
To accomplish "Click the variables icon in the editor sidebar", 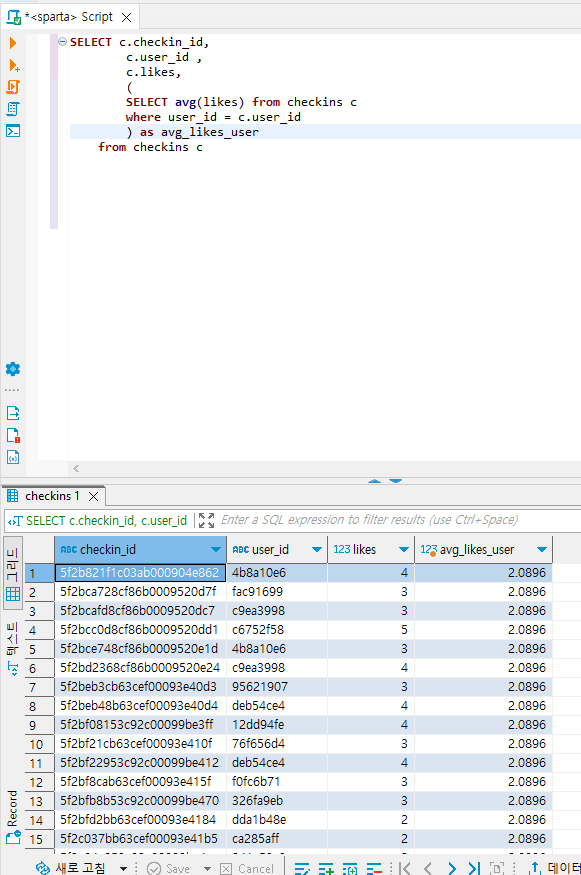I will (x=13, y=457).
